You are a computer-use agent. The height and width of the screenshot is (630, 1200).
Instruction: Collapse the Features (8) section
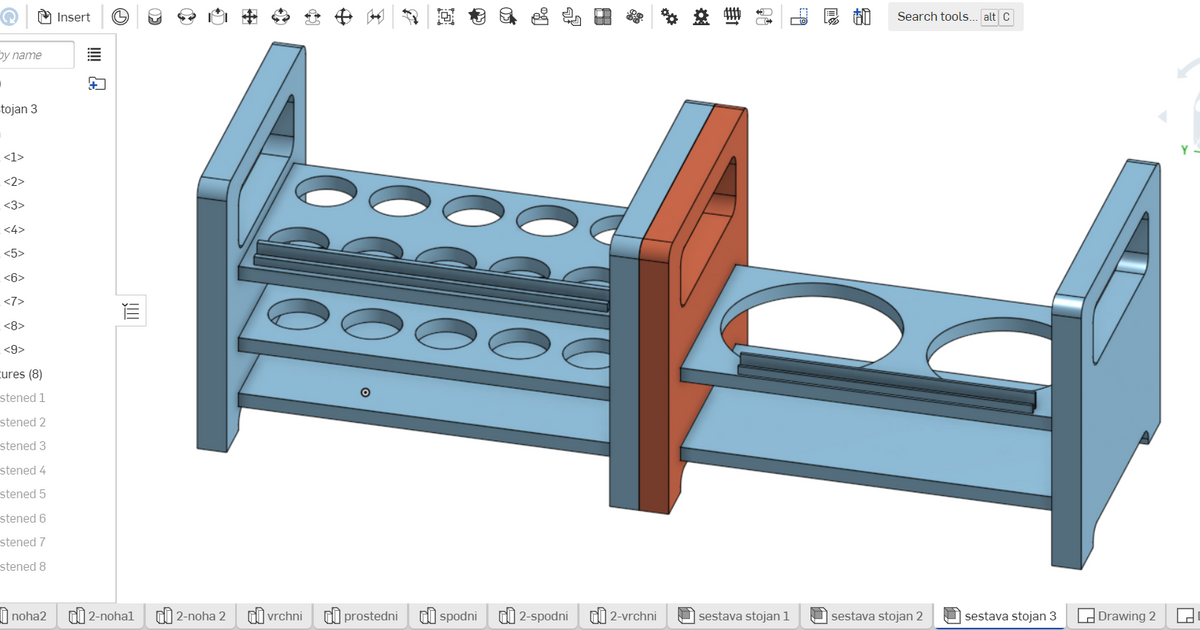point(20,373)
